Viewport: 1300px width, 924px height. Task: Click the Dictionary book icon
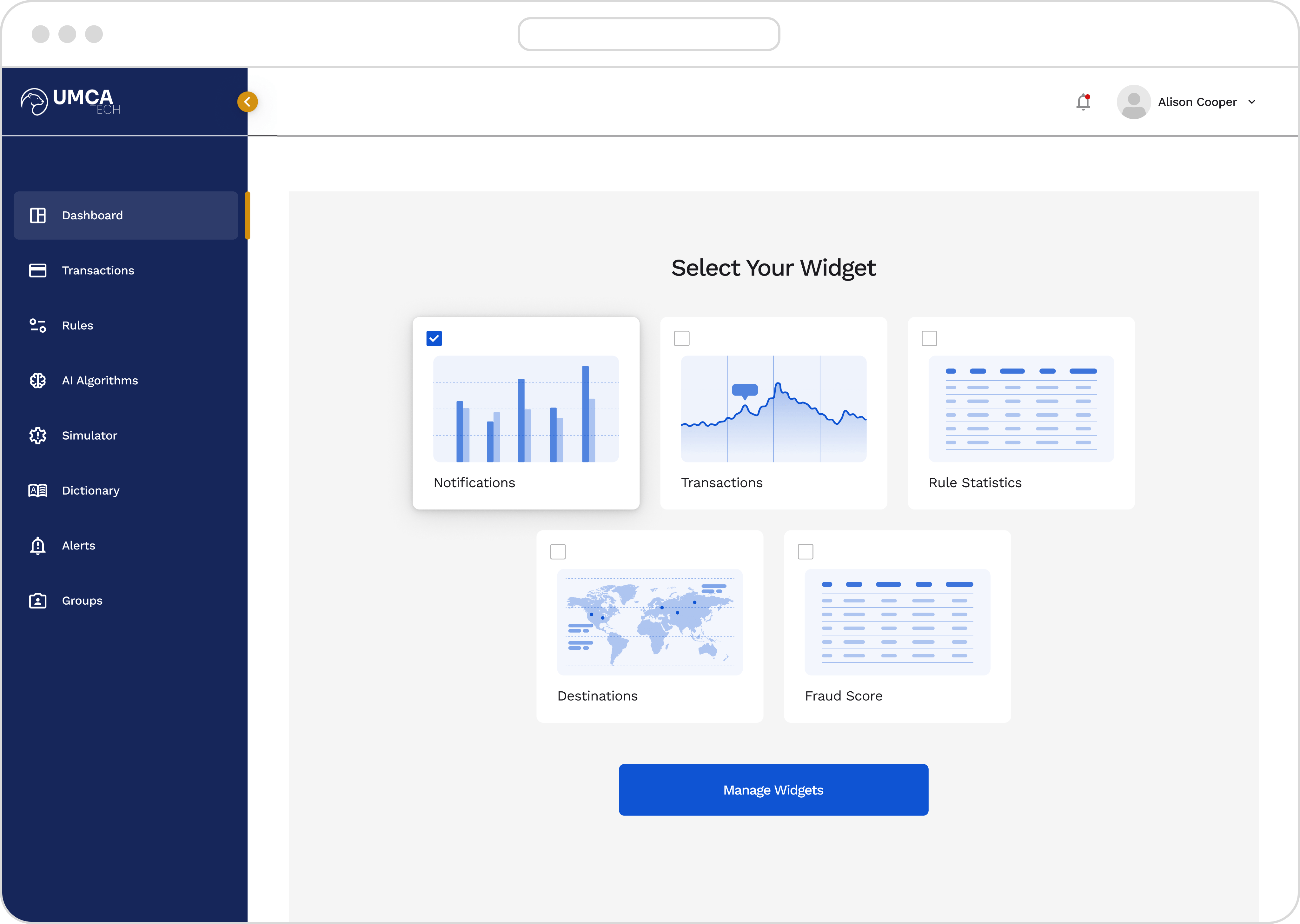click(x=37, y=490)
